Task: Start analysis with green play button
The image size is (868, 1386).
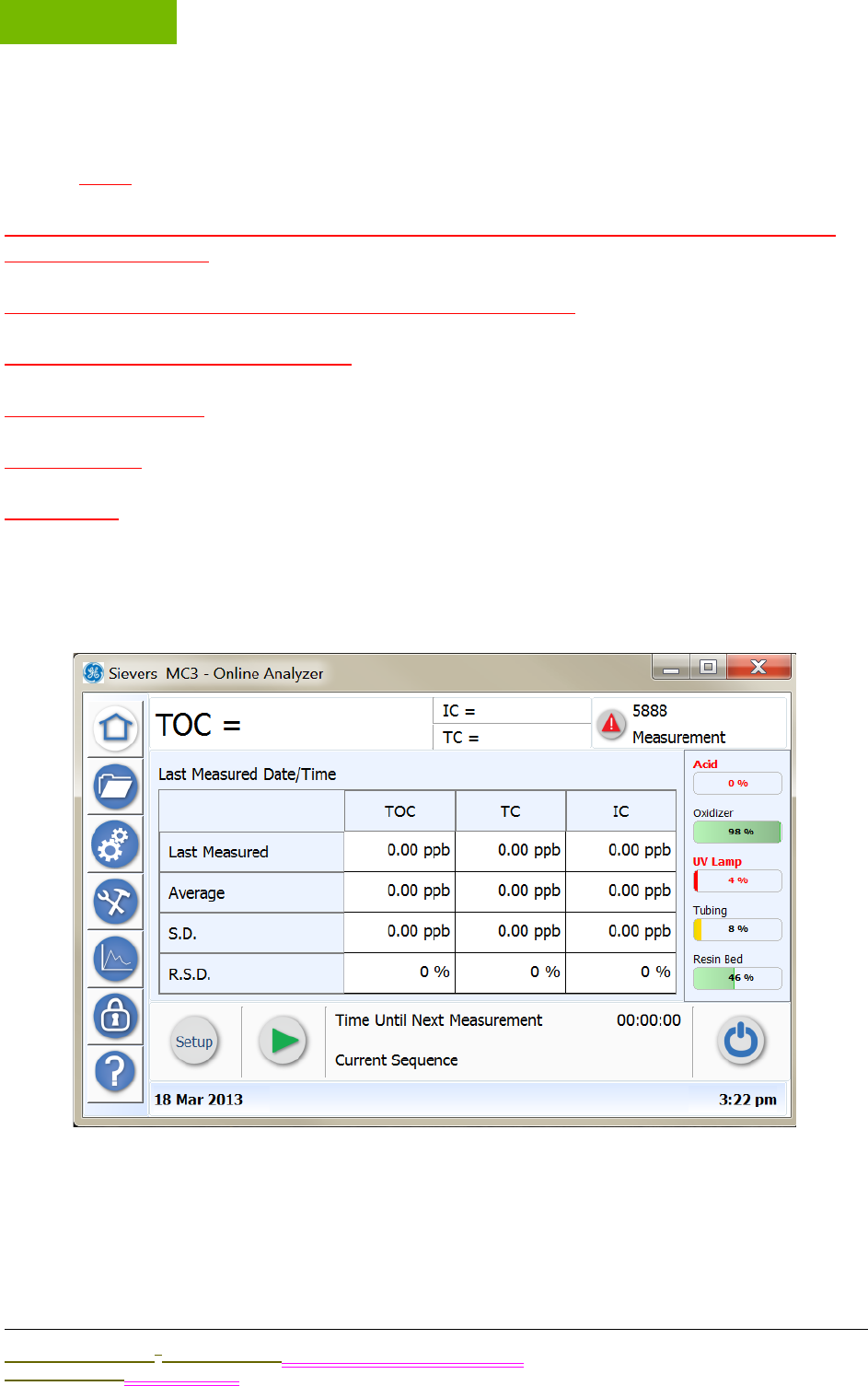Action: pos(283,1041)
